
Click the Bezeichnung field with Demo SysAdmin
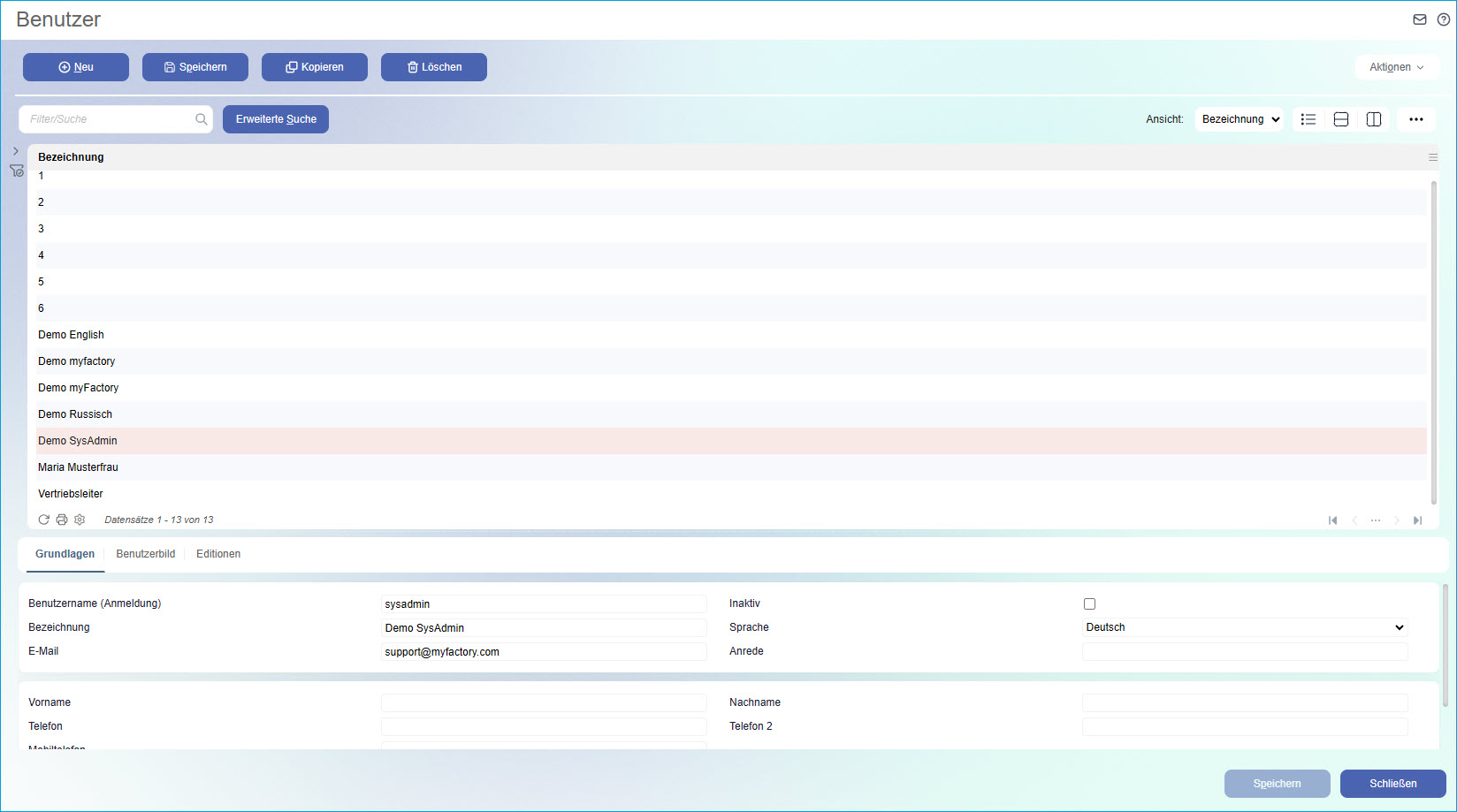pyautogui.click(x=544, y=628)
